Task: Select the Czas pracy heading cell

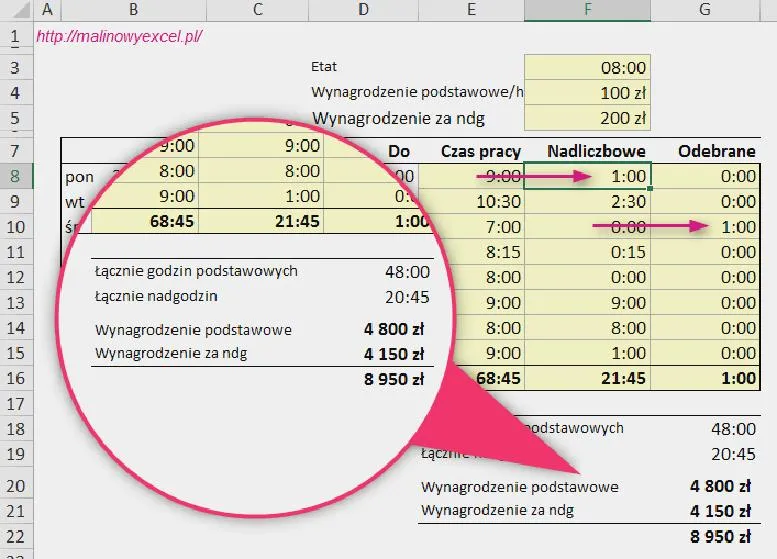Action: 480,151
